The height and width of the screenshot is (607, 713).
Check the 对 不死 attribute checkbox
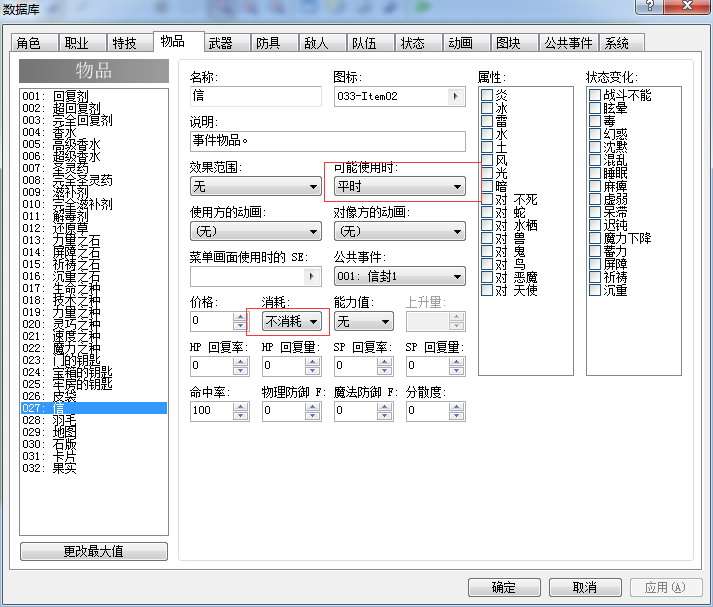point(487,199)
